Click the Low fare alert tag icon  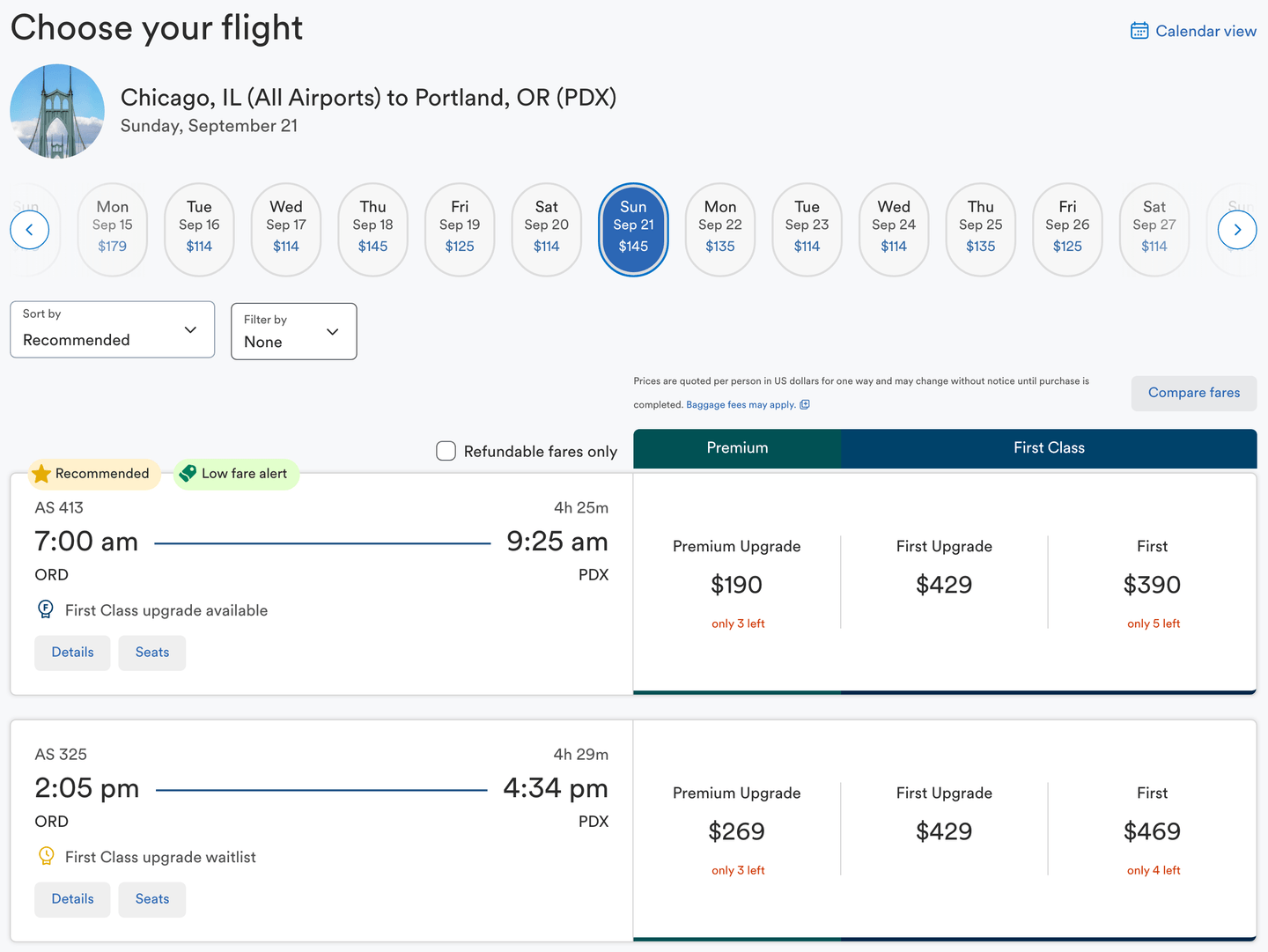188,474
